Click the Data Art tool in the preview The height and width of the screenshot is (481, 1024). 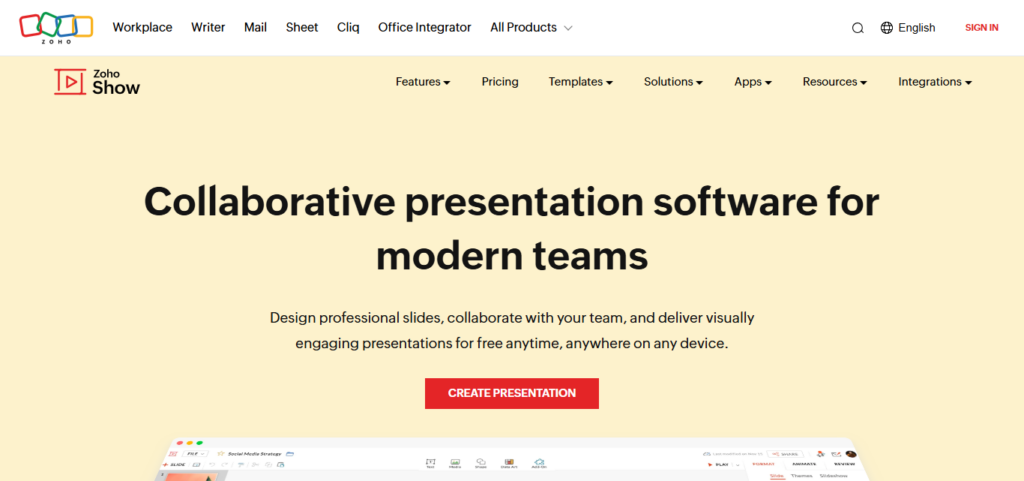(x=509, y=463)
